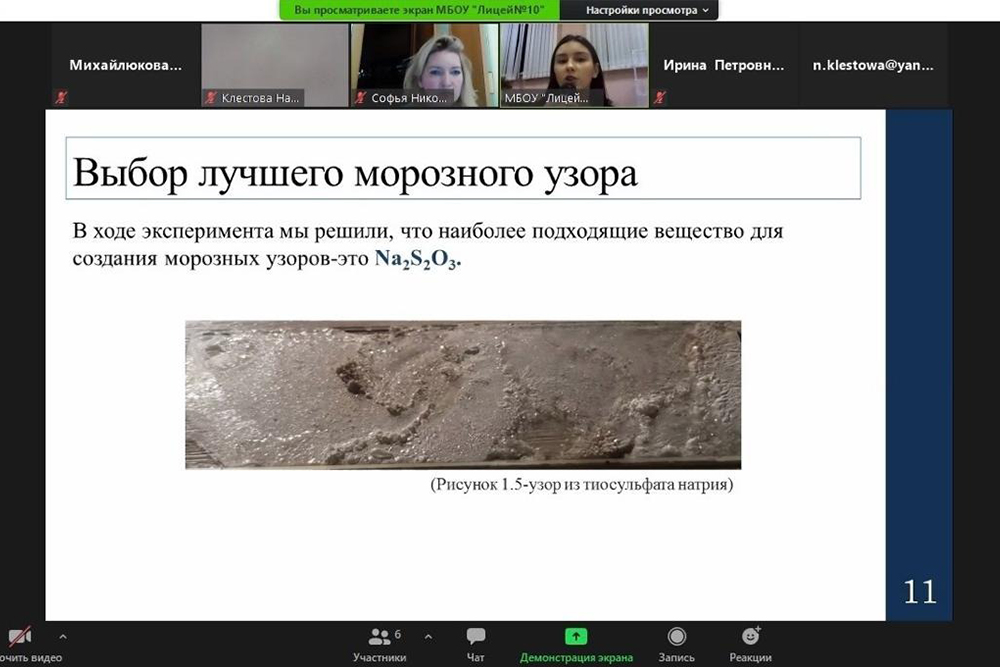Expand the chevron next to Участники
The height and width of the screenshot is (667, 1000).
(x=428, y=636)
